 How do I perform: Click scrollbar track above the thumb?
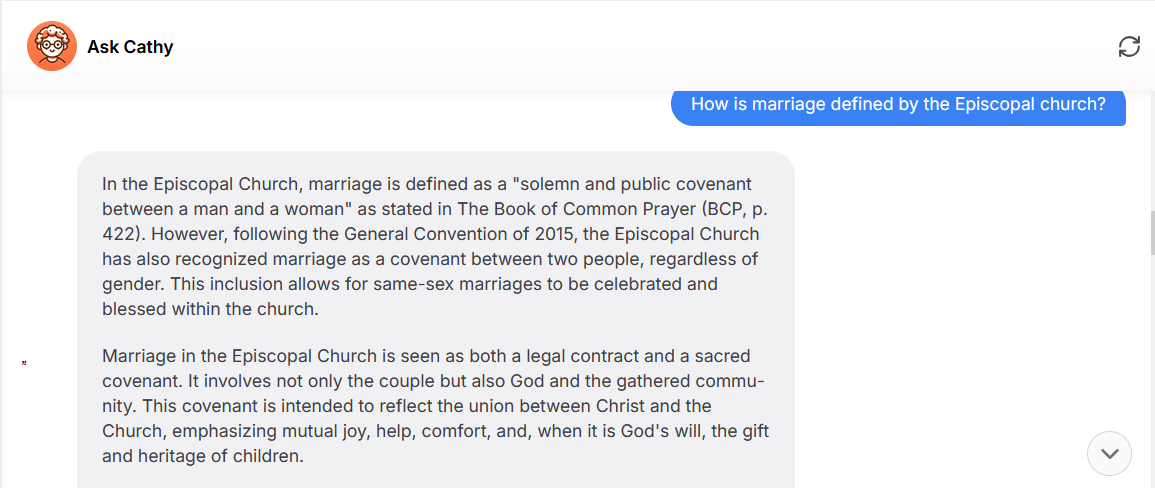1151,151
